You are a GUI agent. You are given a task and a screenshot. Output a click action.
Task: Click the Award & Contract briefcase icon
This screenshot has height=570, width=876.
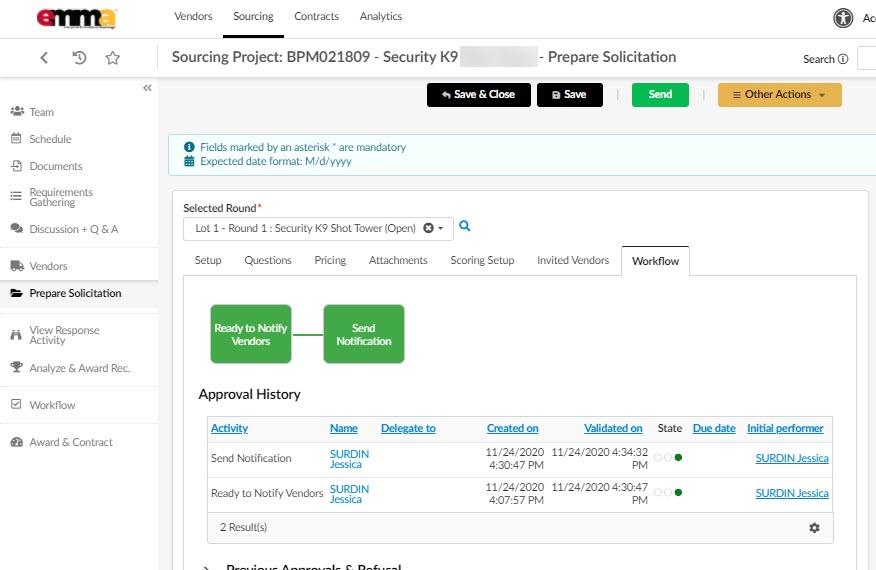pos(17,441)
